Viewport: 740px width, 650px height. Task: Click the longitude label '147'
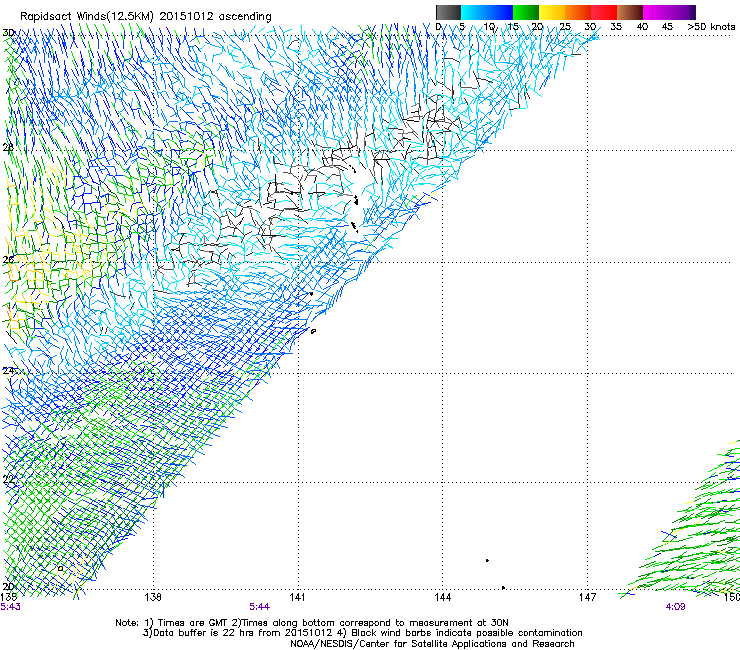coord(587,597)
